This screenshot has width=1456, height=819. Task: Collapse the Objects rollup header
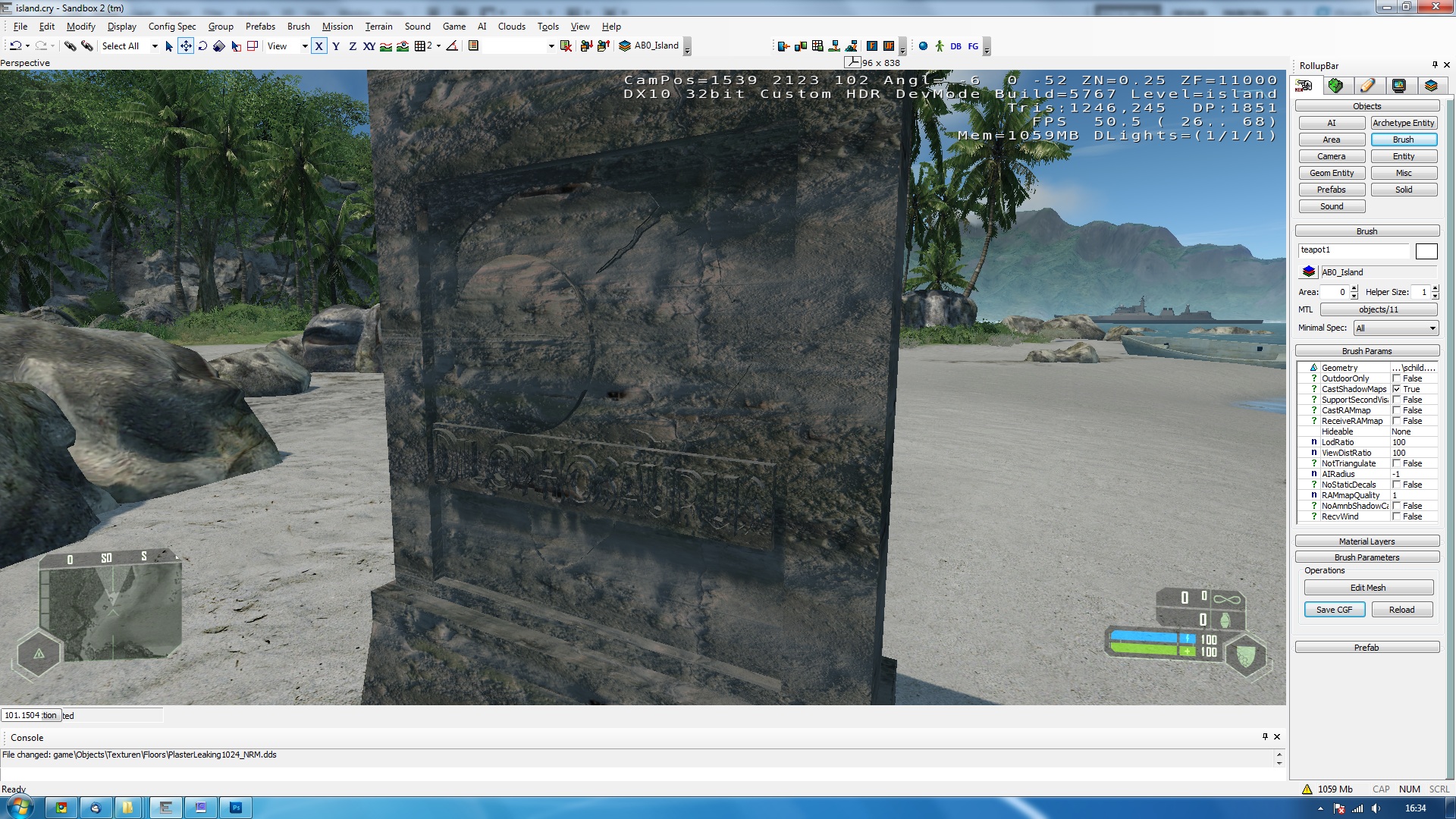point(1367,106)
